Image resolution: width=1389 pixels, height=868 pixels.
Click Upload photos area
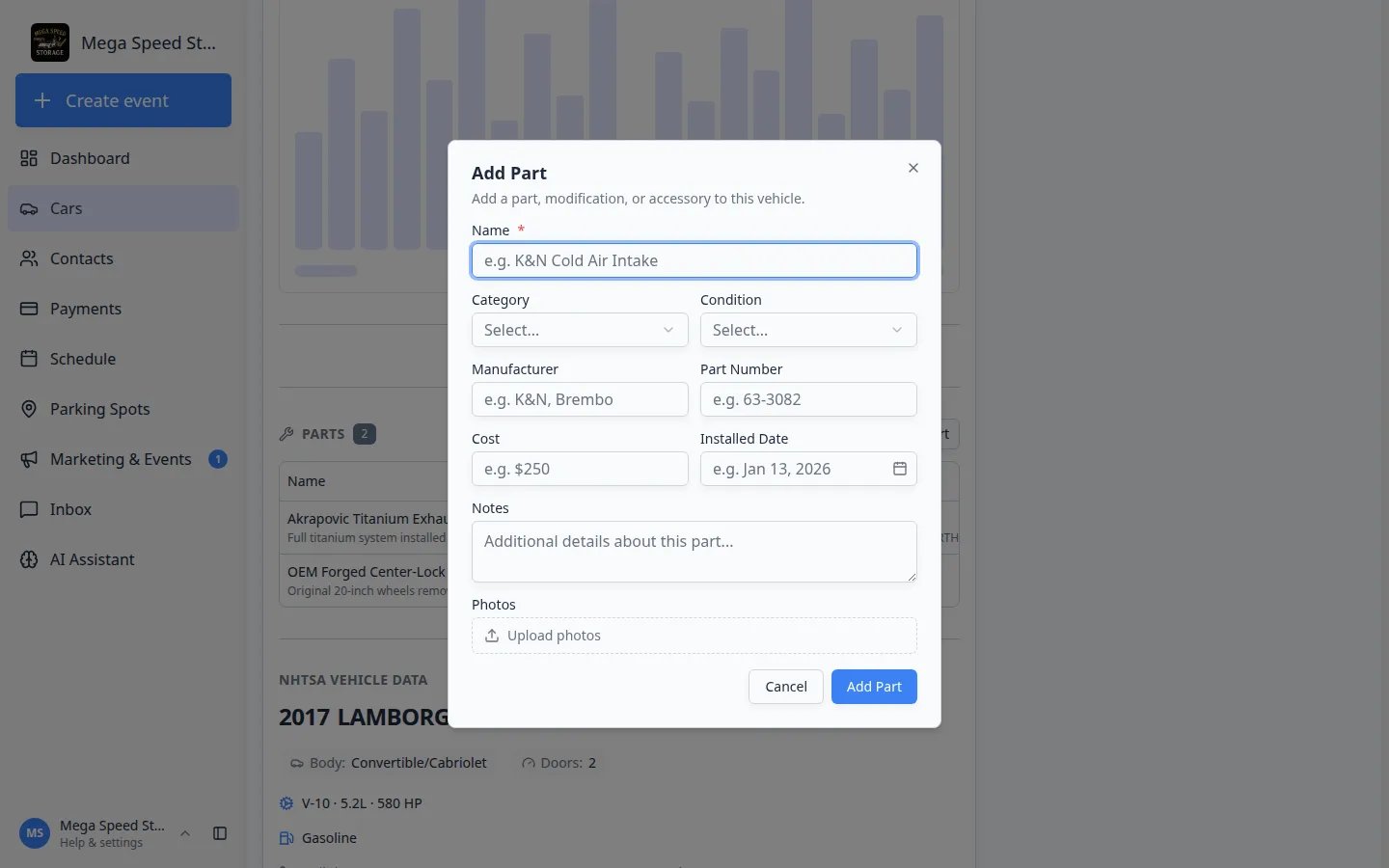pos(694,636)
